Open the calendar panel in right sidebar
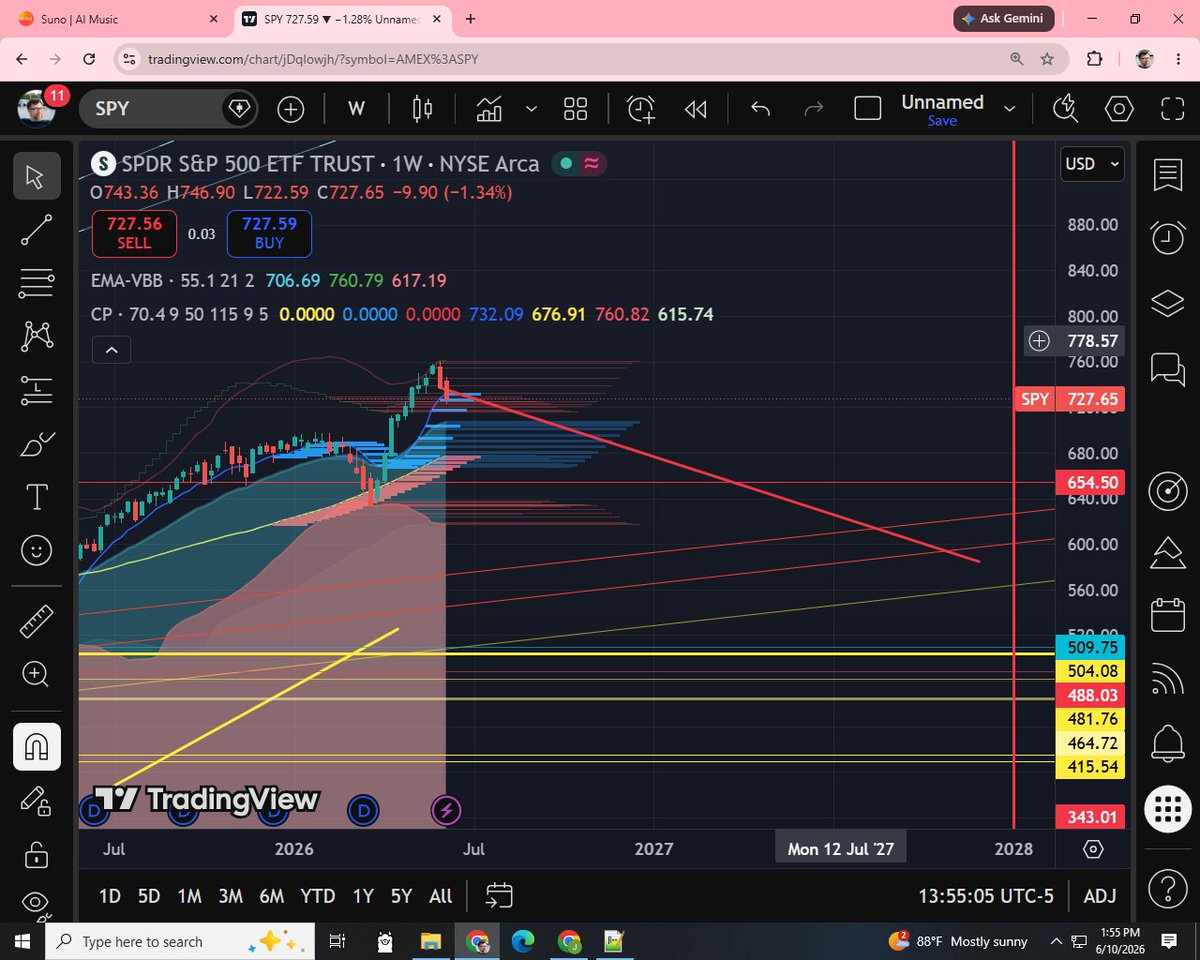Screen dimensions: 1200x960 (1168, 615)
